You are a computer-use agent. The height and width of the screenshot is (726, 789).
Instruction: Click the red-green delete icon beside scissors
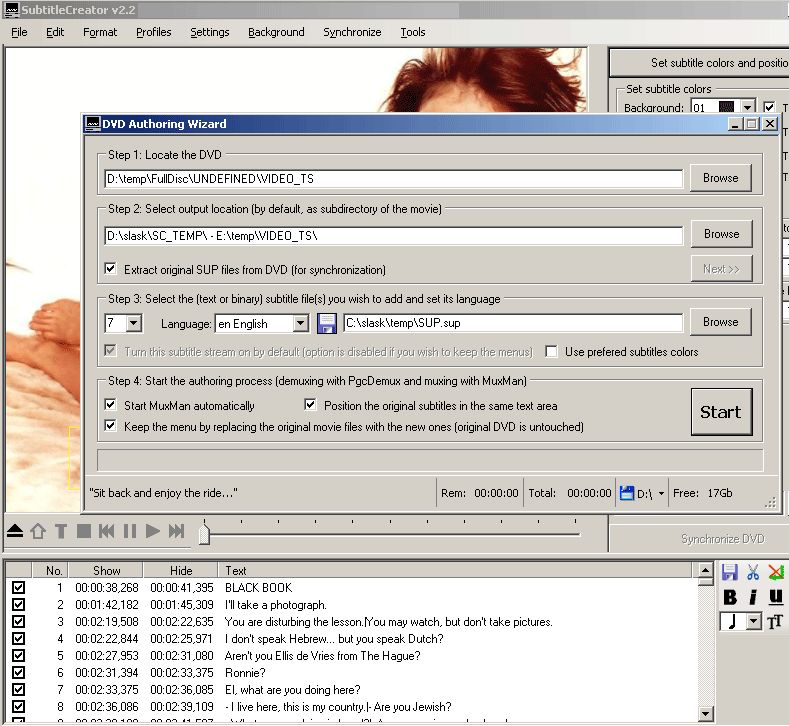(x=776, y=572)
